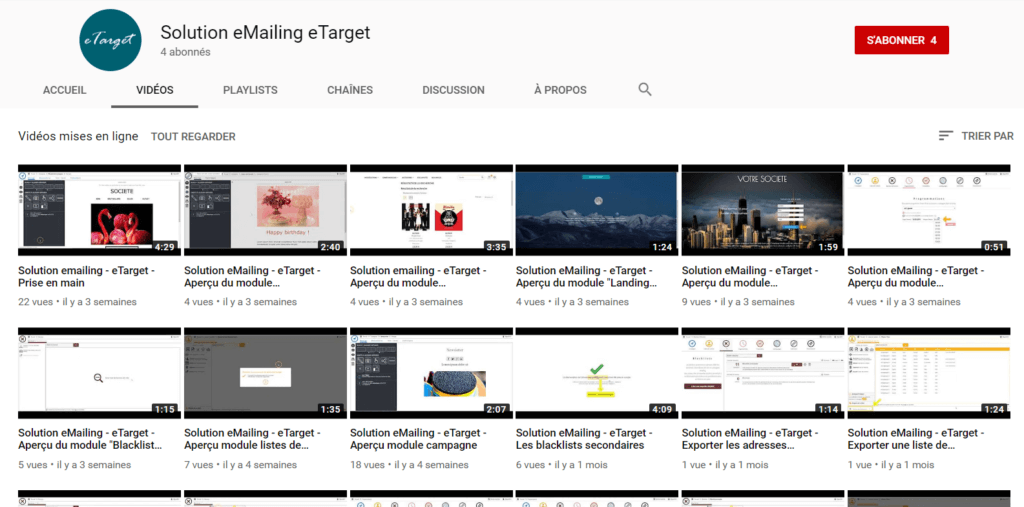Open the DISCUSSION tab
The image size is (1024, 507).
pos(453,90)
